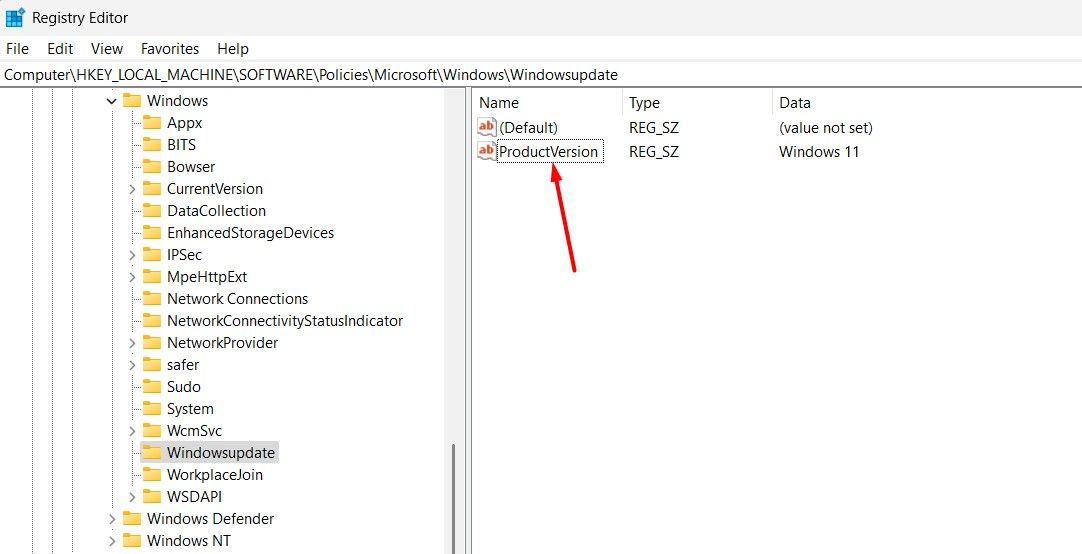Click the Windowsupdate folder icon
Viewport: 1082px width, 554px height.
click(x=152, y=453)
